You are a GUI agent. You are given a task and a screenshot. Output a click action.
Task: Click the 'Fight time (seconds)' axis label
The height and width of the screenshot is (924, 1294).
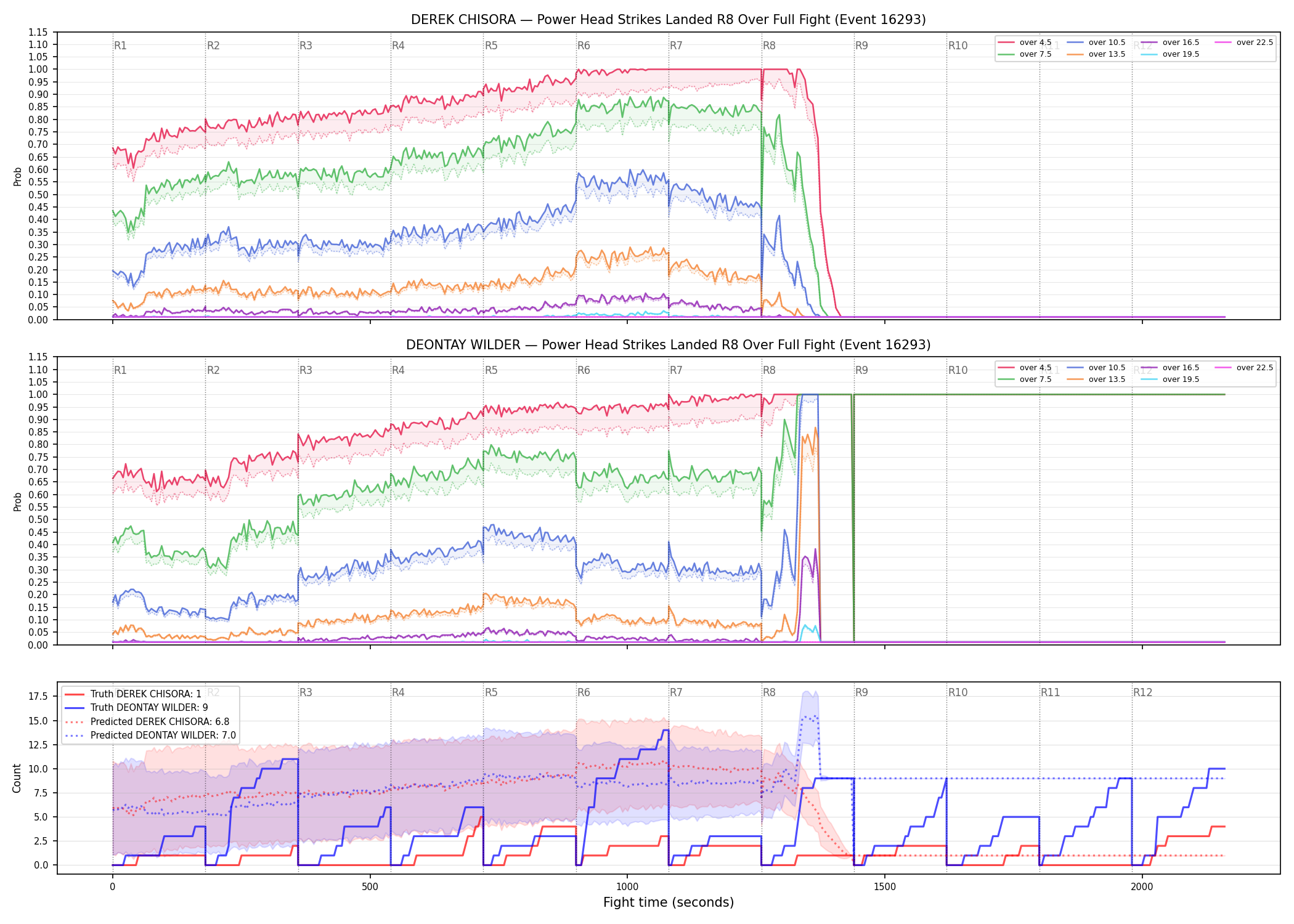pyautogui.click(x=668, y=902)
